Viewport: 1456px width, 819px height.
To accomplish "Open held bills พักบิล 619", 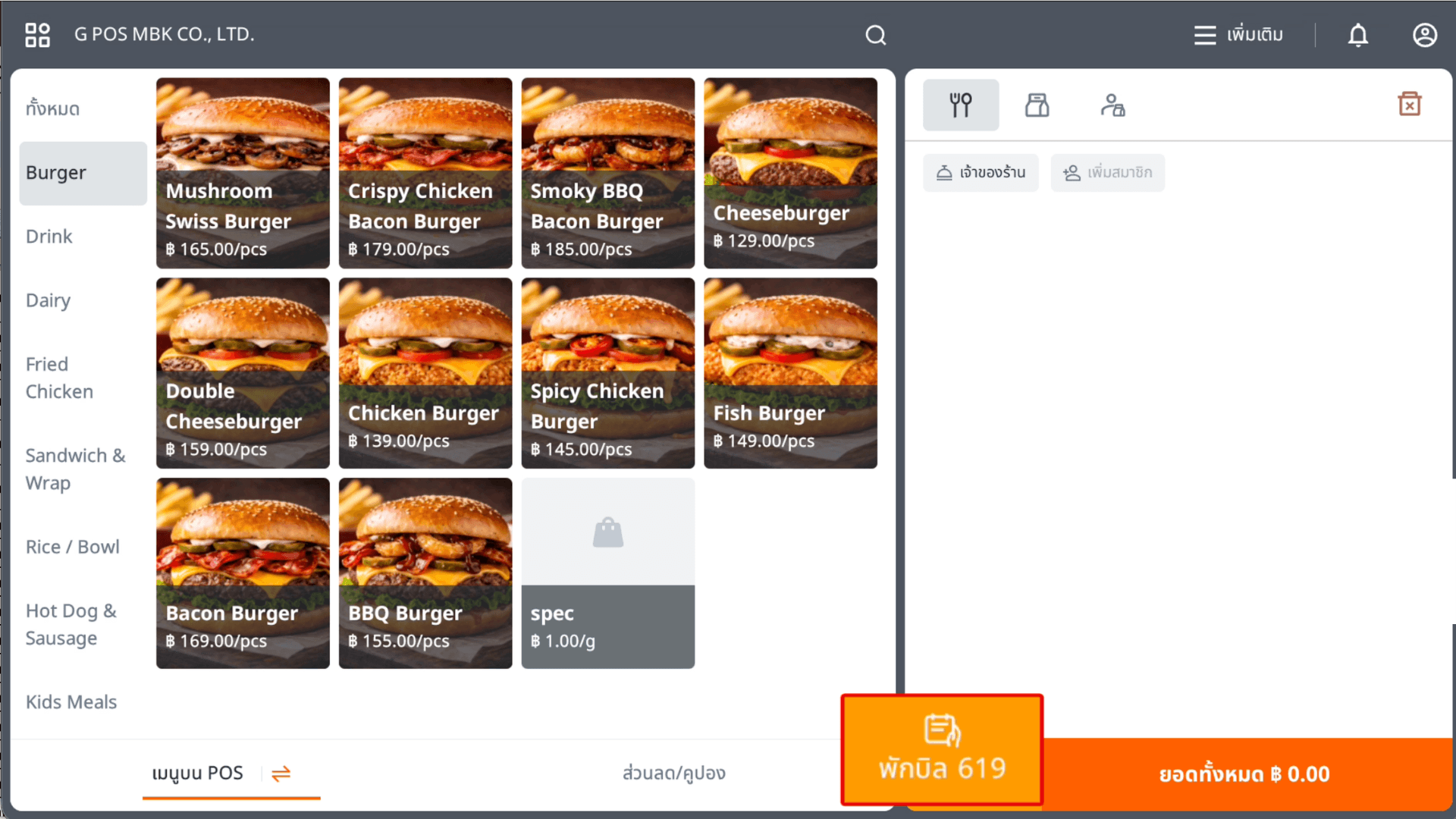I will (x=943, y=749).
